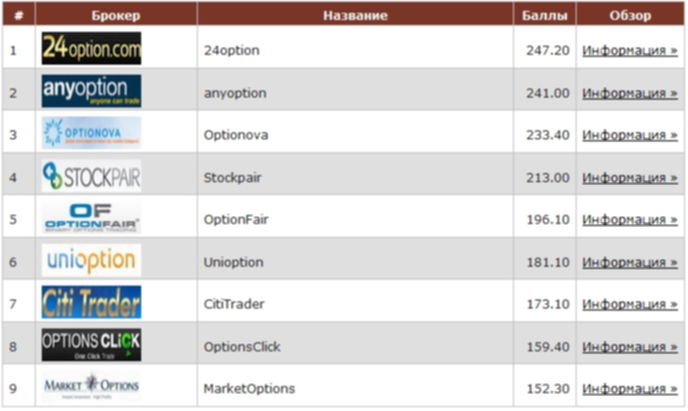This screenshot has height=411, width=688.
Task: Open the anyoption broker logo
Action: coord(91,91)
